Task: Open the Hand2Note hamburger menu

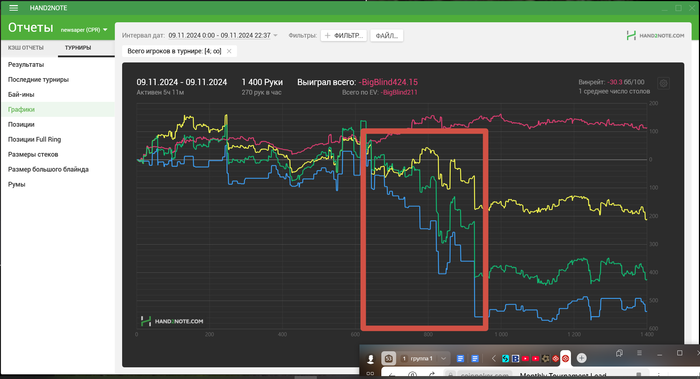Action: click(x=13, y=8)
